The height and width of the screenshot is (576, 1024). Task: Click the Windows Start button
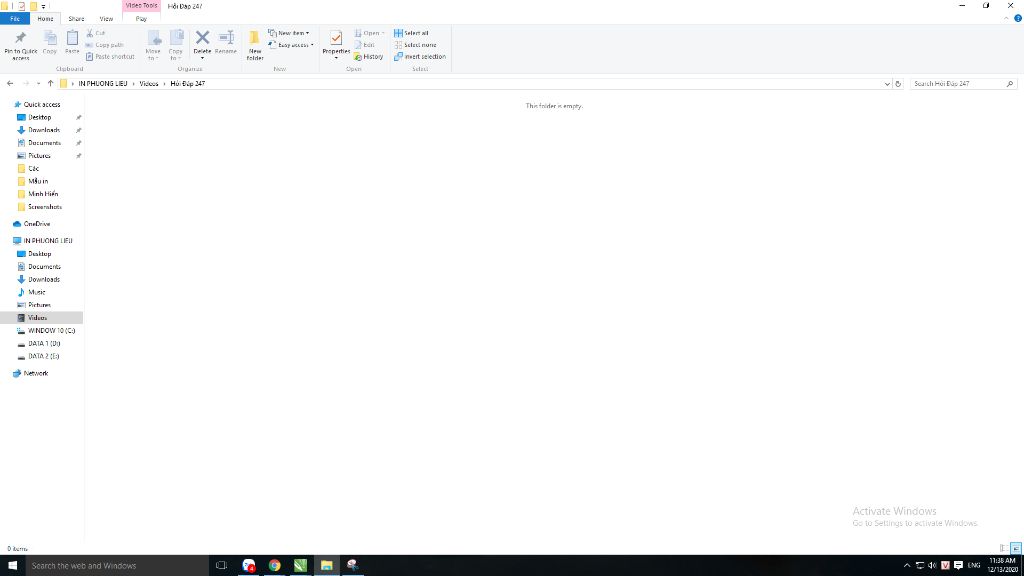pyautogui.click(x=12, y=566)
